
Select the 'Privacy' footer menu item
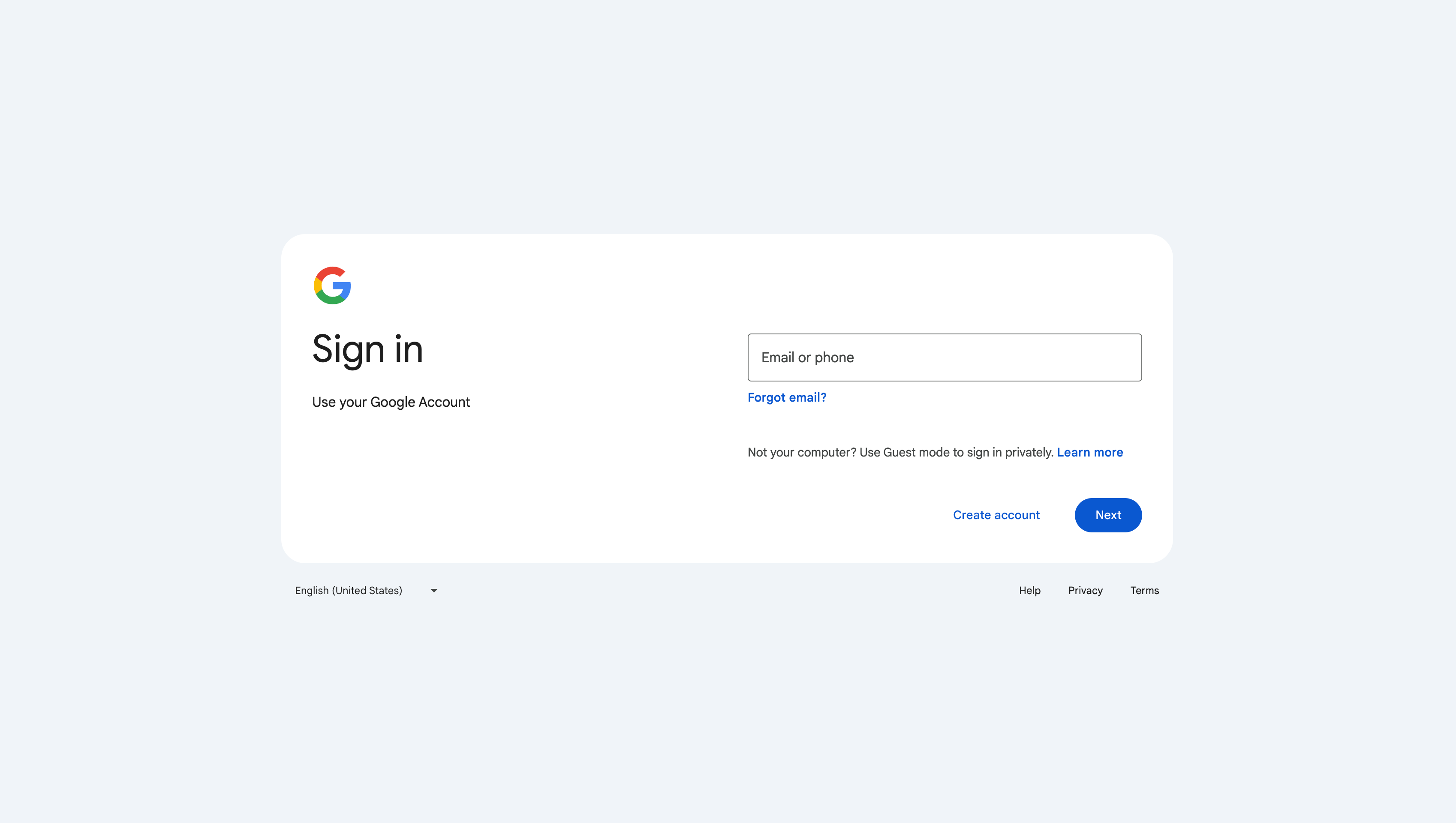click(x=1085, y=590)
